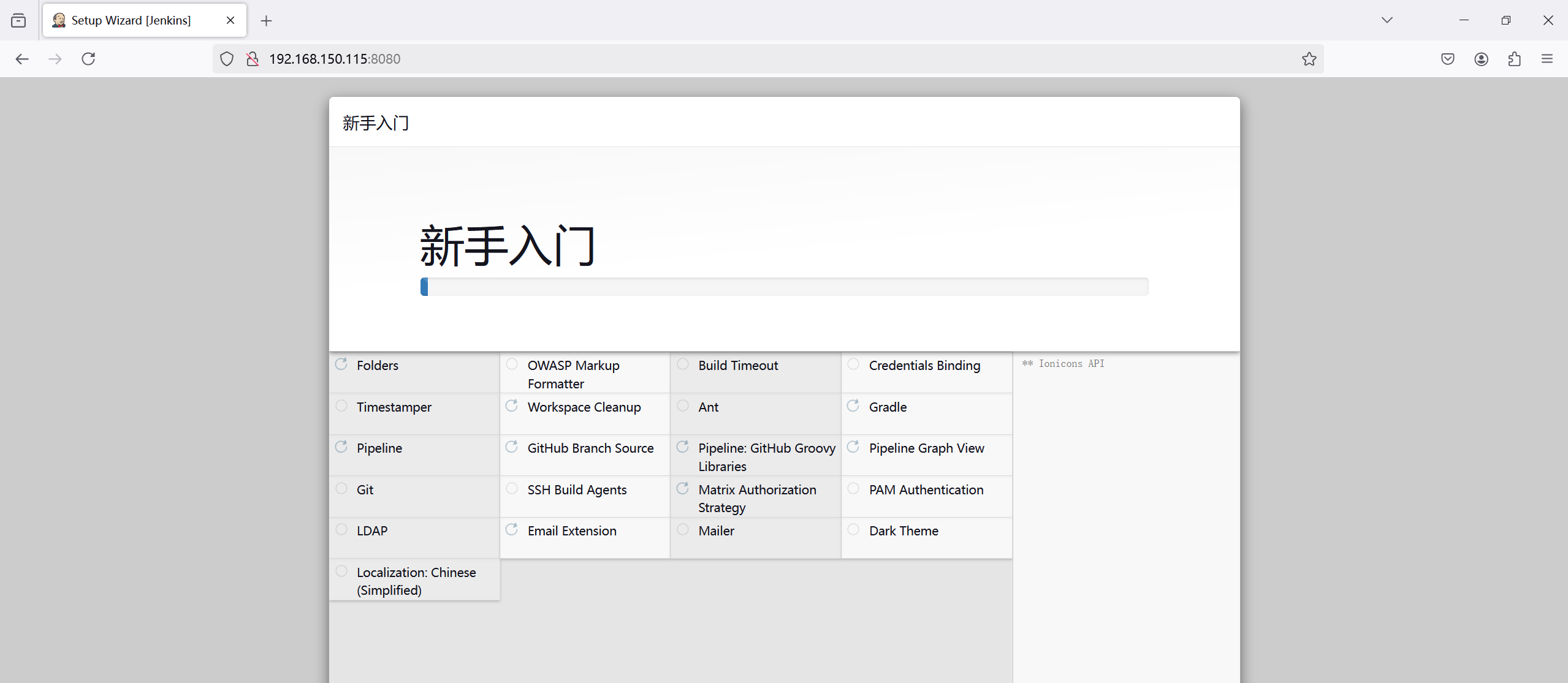Click the insecure connection padlock icon
The width and height of the screenshot is (1568, 683).
point(252,59)
